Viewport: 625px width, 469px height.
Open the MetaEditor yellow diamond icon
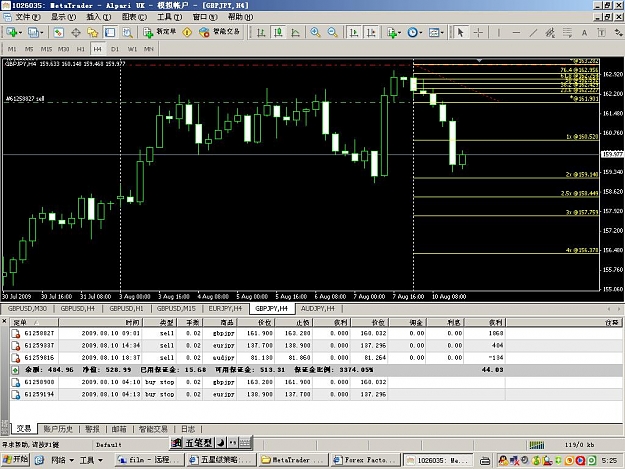point(187,32)
